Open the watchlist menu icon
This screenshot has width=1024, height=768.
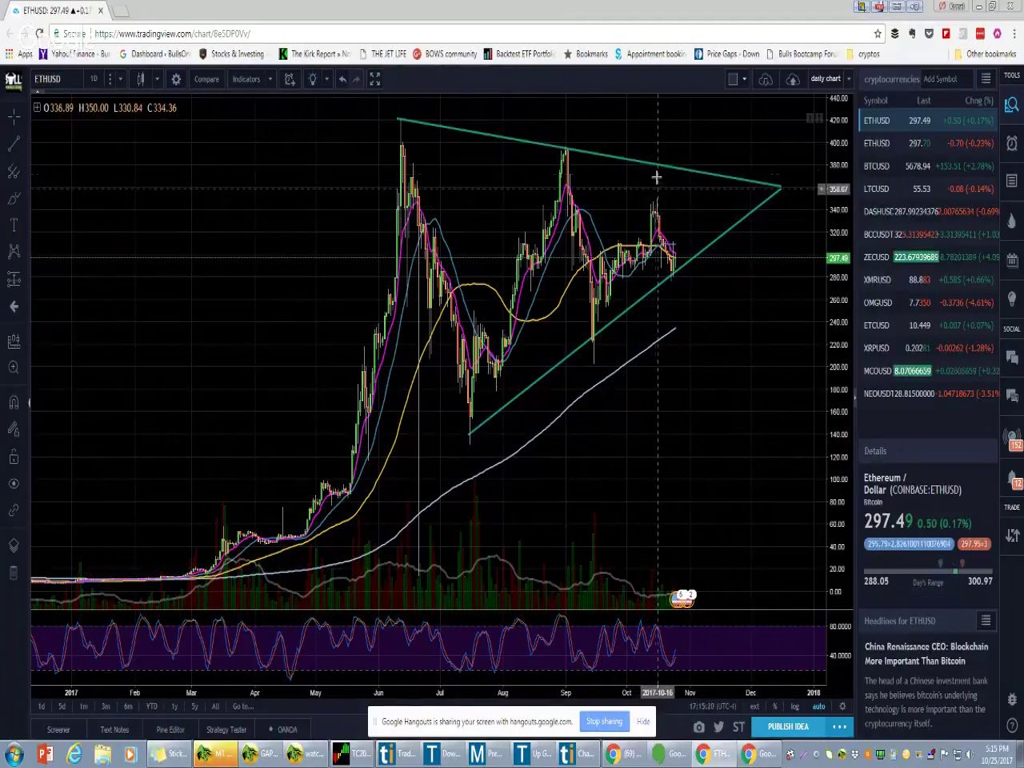point(985,79)
